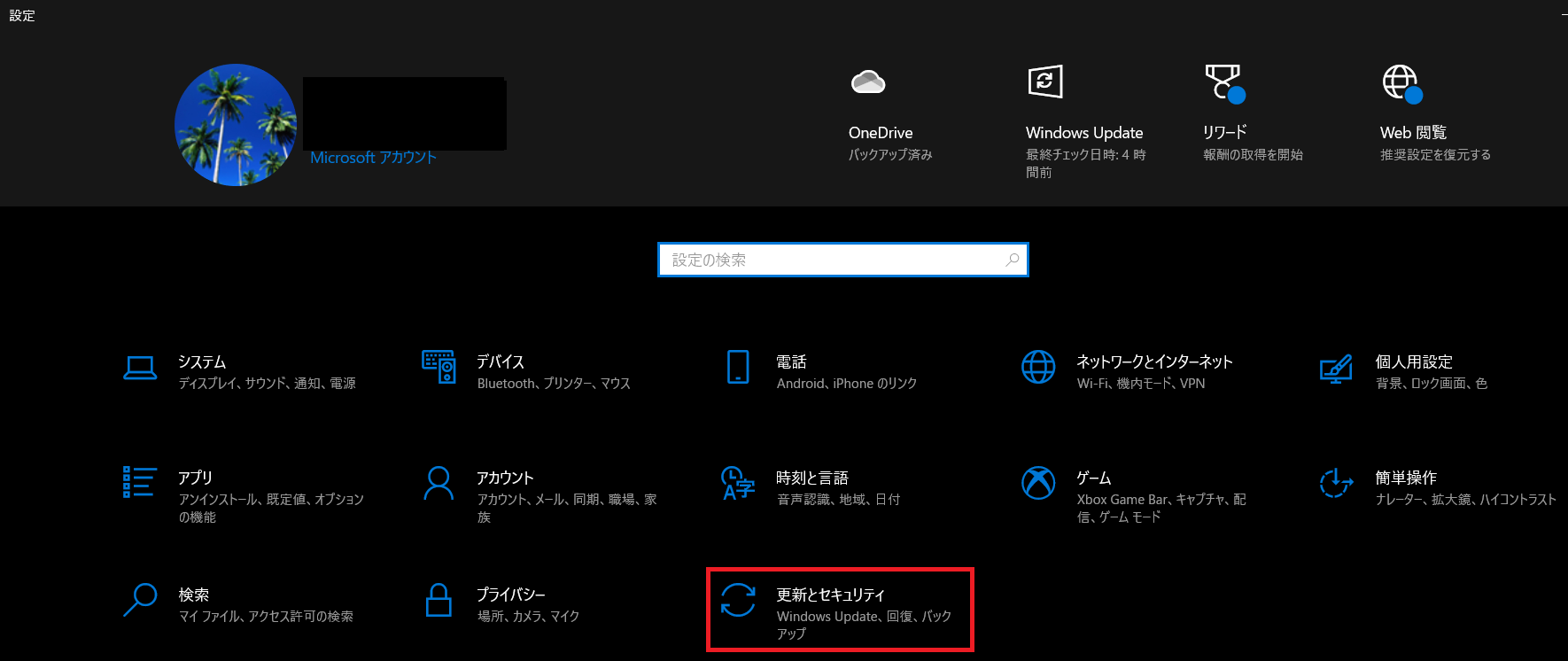Open the アプリ list icon
This screenshot has height=661, width=1568.
click(140, 483)
